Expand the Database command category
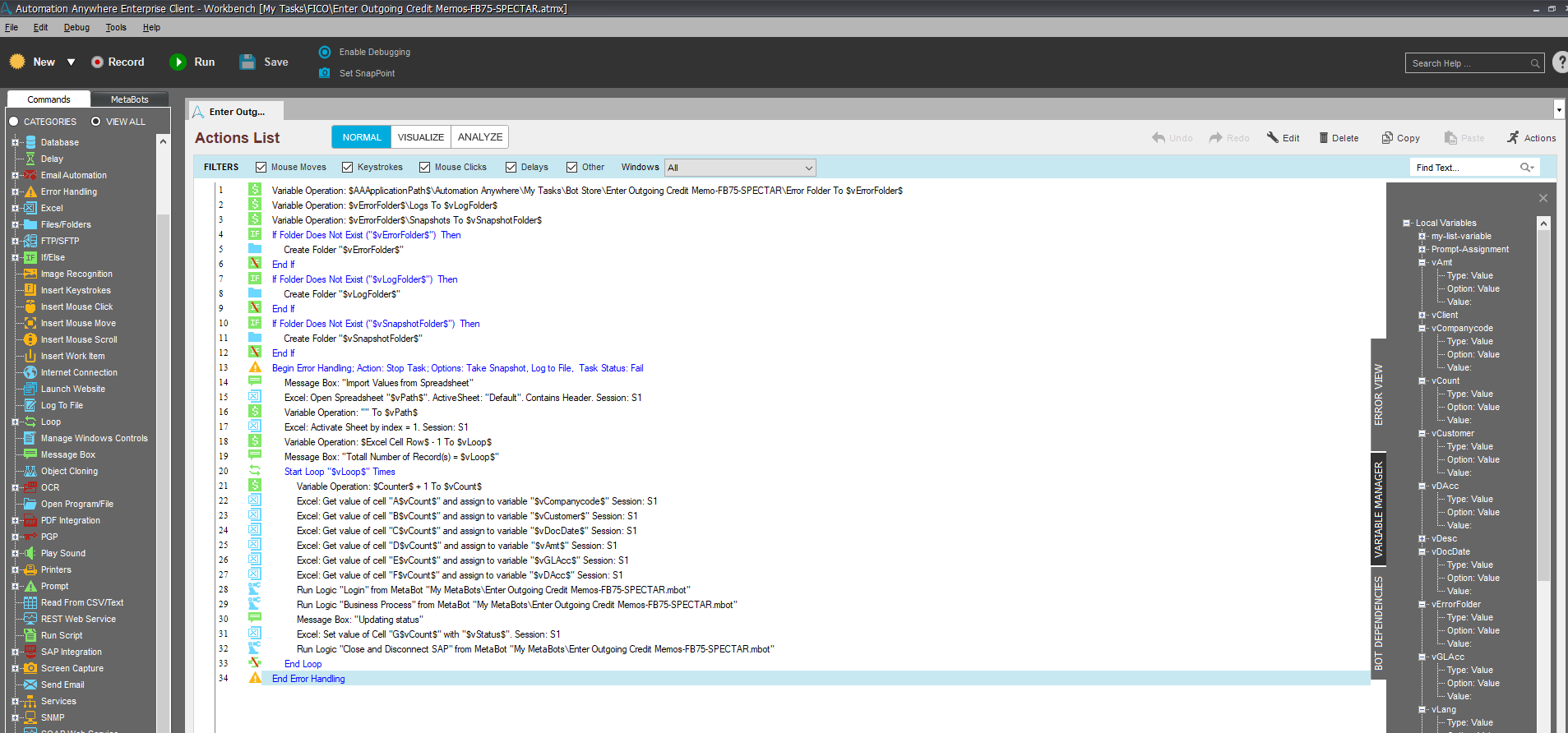 (15, 142)
